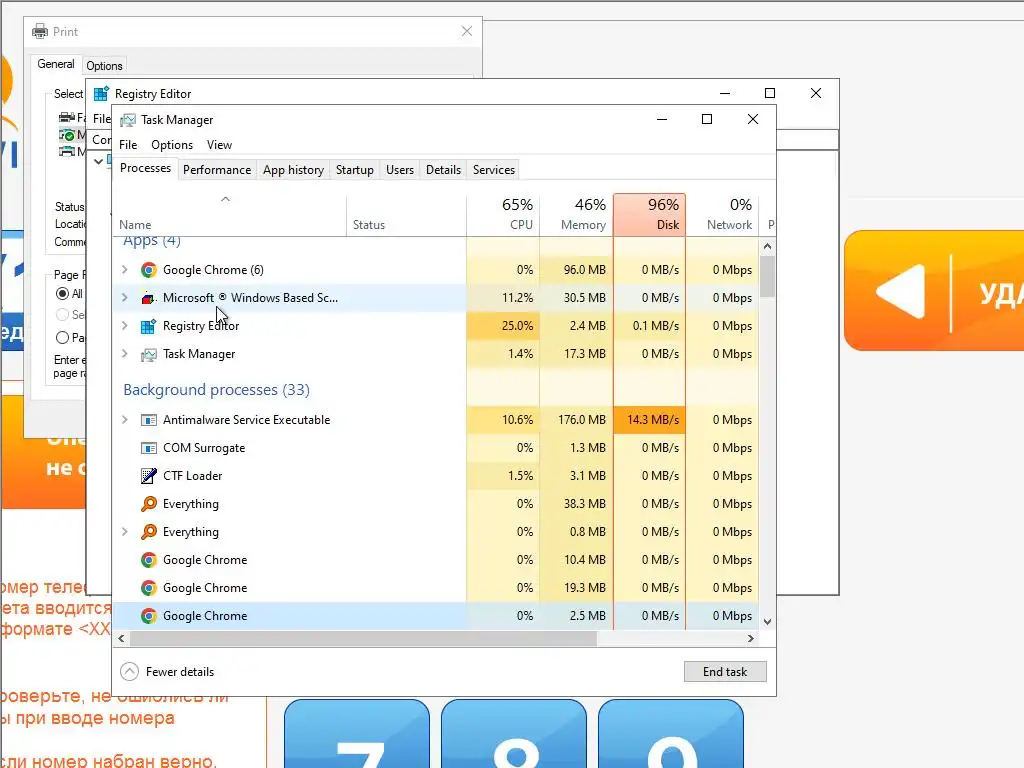The height and width of the screenshot is (768, 1024).
Task: Click the Fewer details arrow icon
Action: (x=129, y=671)
